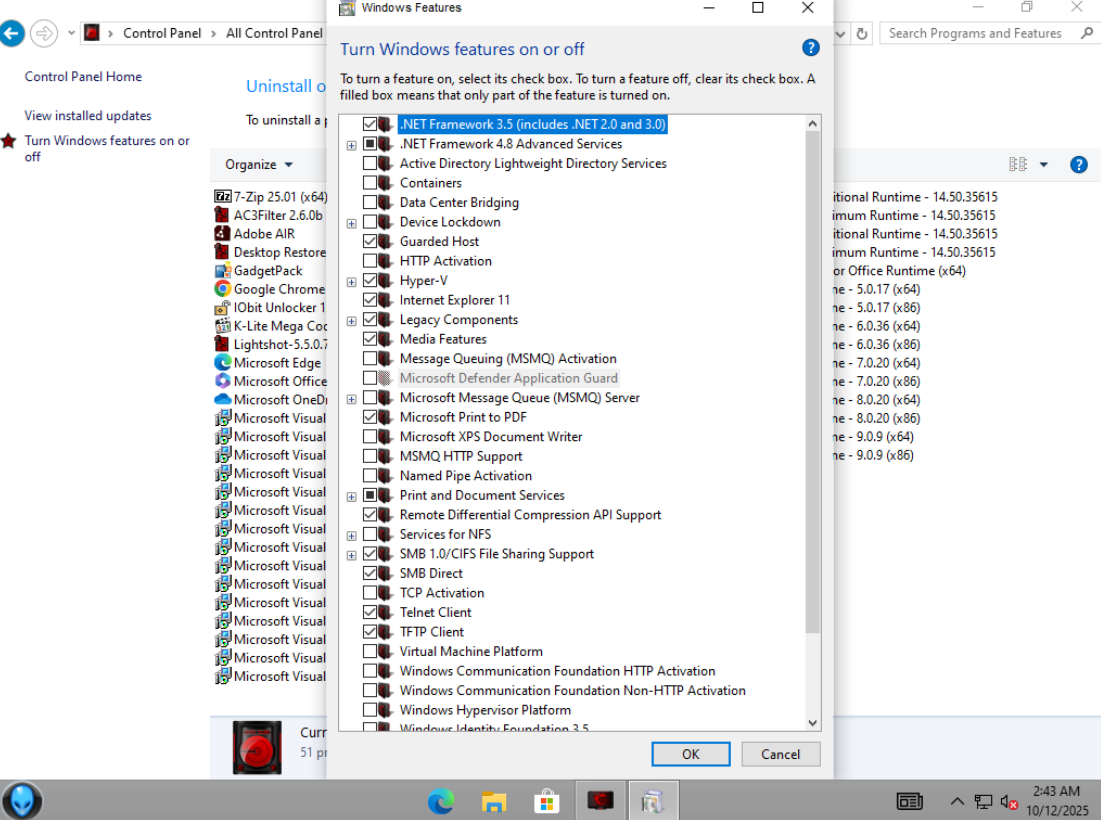Select the Adobe AIR program icon
The image size is (1101, 820).
click(x=223, y=233)
